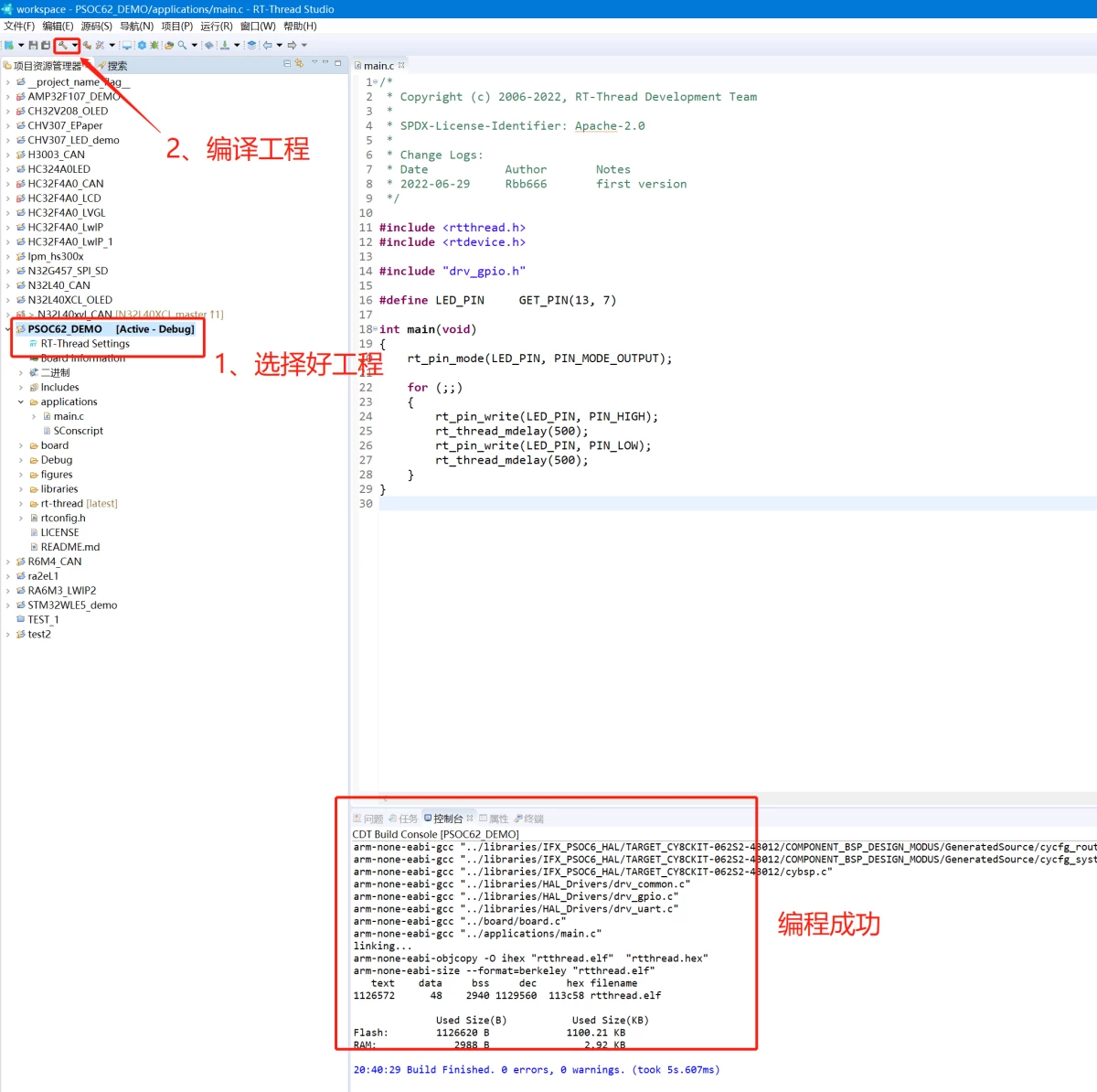Screen dimensions: 1097x1092
Task: Switch to the 搜索 tab
Action: (112, 66)
